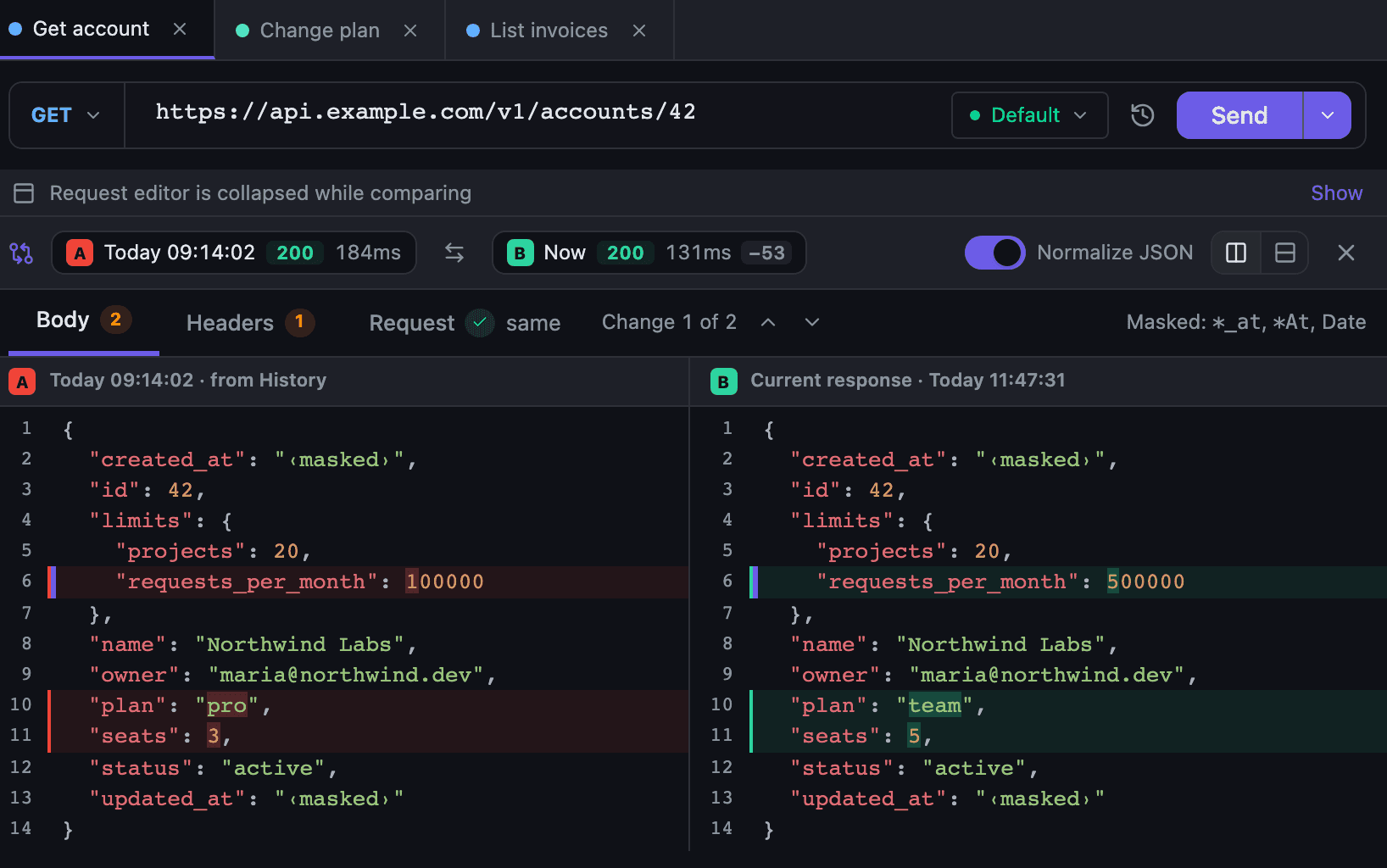Click the Send button

click(1239, 115)
